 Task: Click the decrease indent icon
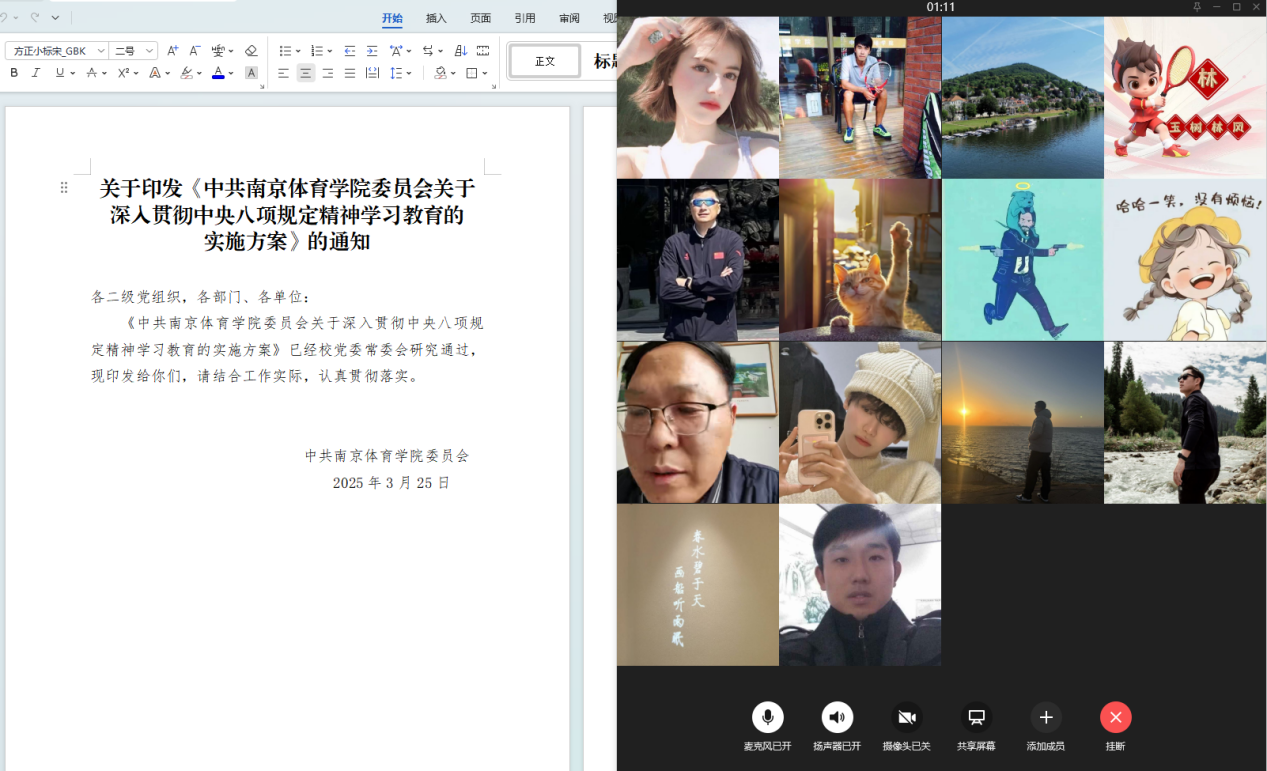[x=350, y=51]
